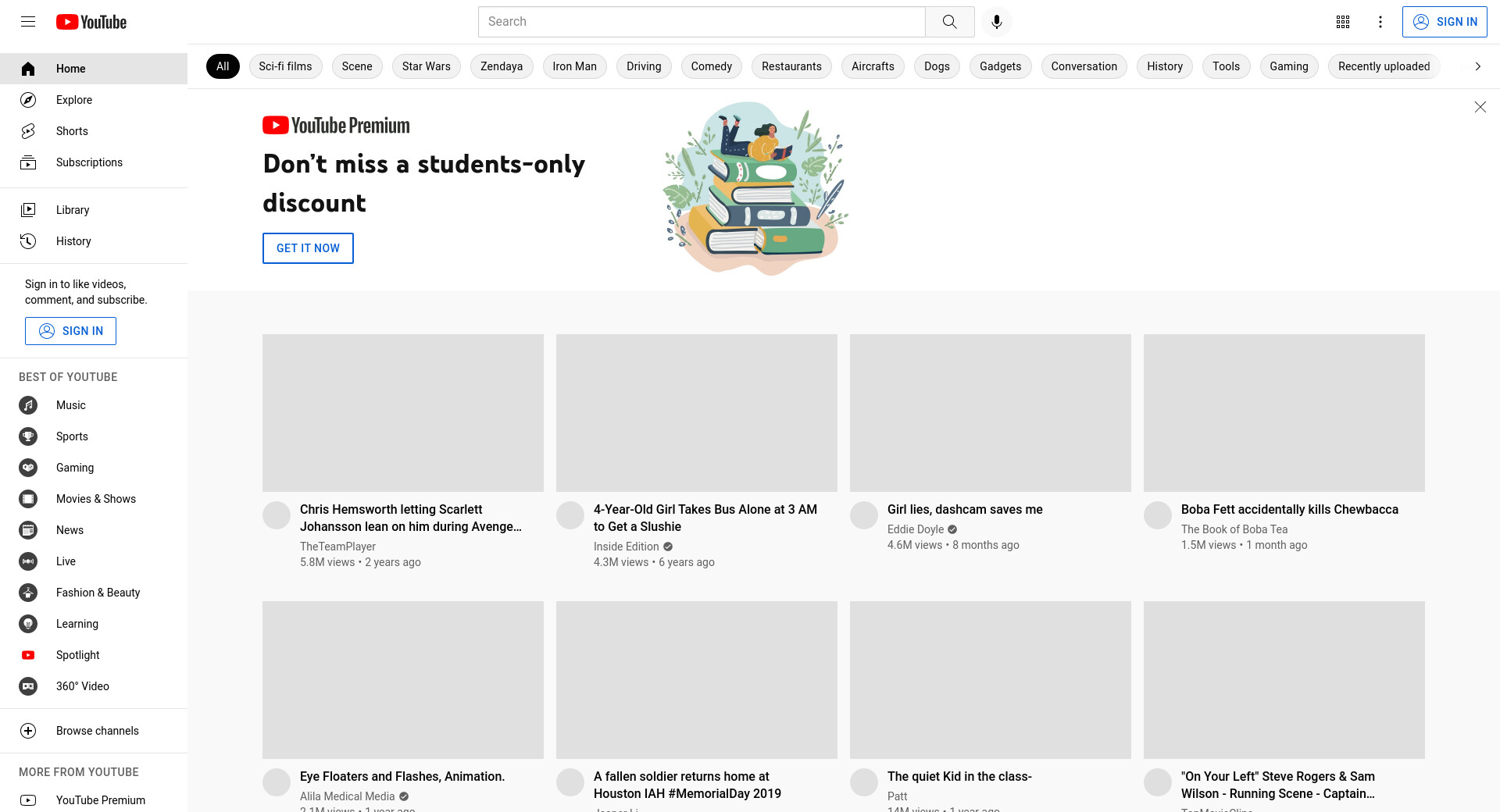Filter by the Comedy chip
Viewport: 1500px width, 812px height.
[x=712, y=66]
